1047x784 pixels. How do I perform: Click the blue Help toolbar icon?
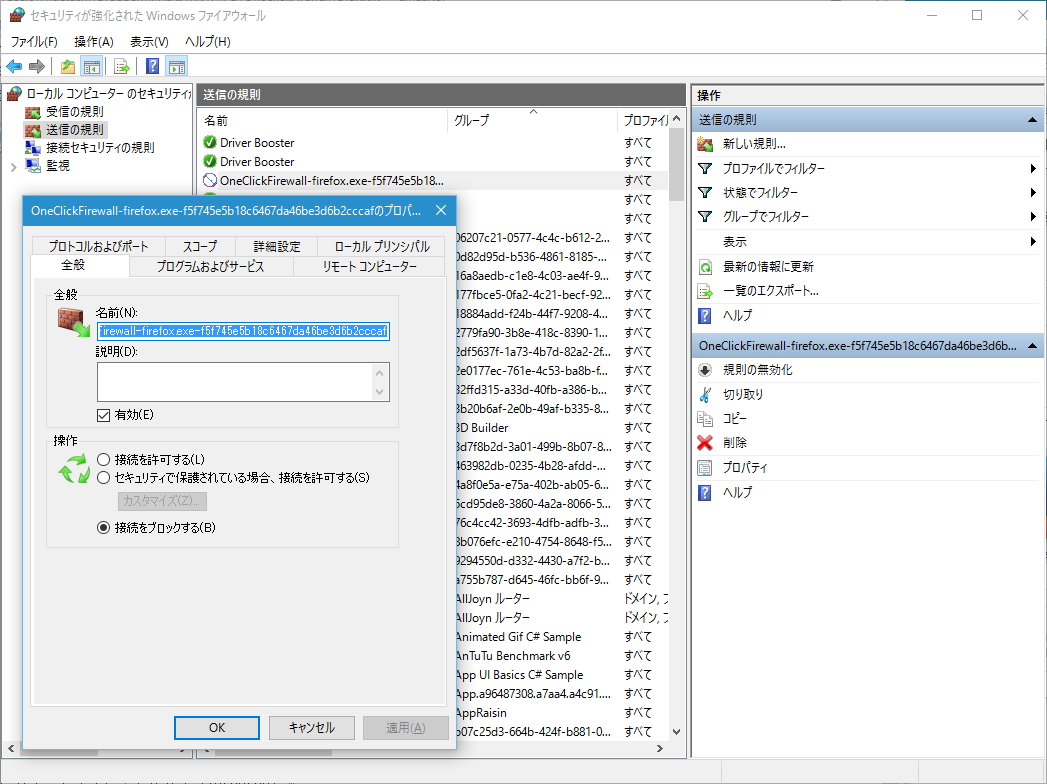click(x=153, y=66)
